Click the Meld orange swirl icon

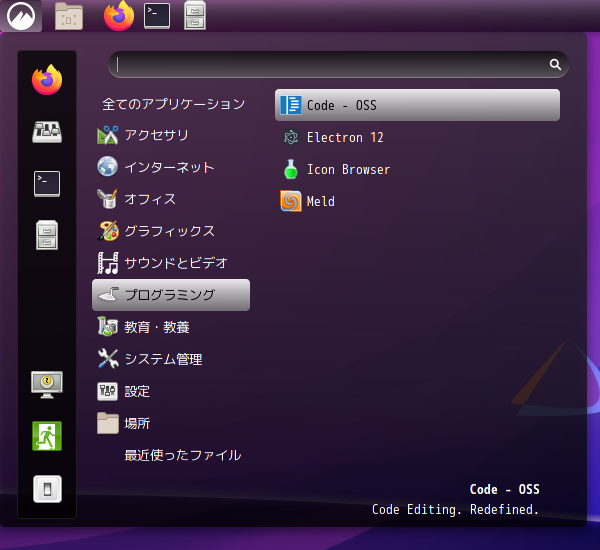coord(291,201)
